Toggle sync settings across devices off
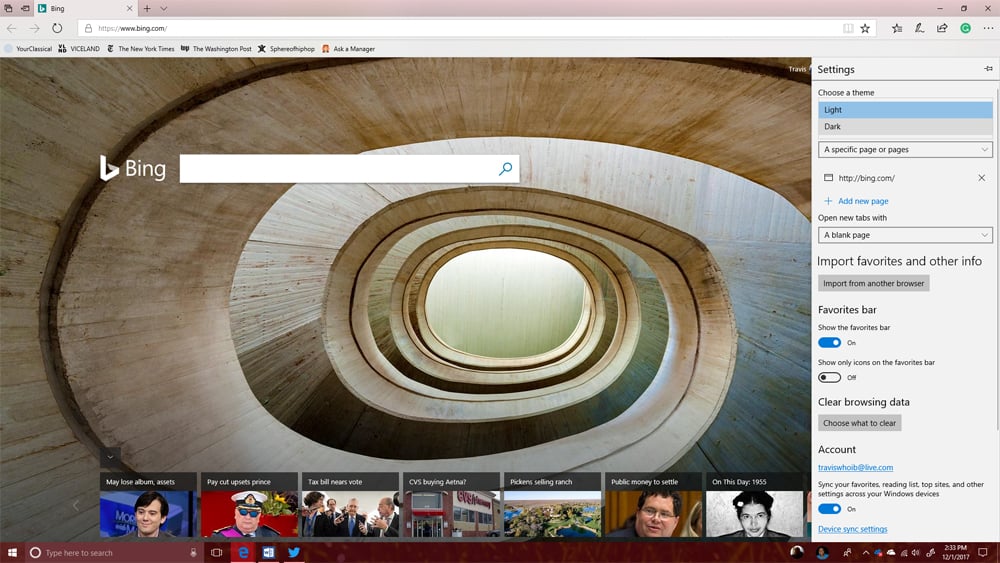This screenshot has width=1000, height=563. 829,509
